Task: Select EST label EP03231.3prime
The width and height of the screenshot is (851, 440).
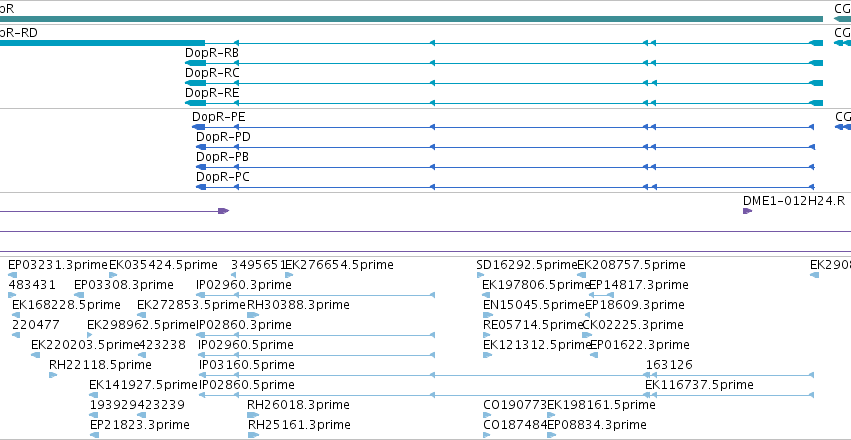Action: click(x=58, y=265)
